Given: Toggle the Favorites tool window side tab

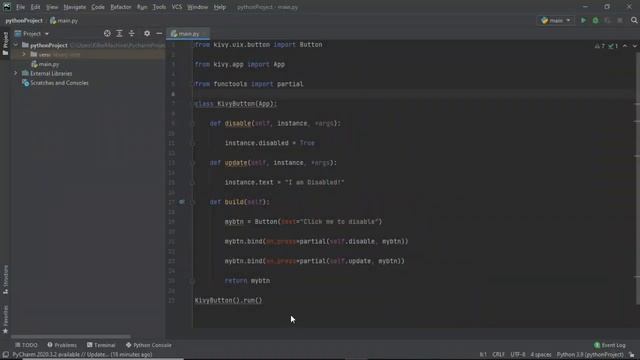Looking at the screenshot, I should pos(5,319).
